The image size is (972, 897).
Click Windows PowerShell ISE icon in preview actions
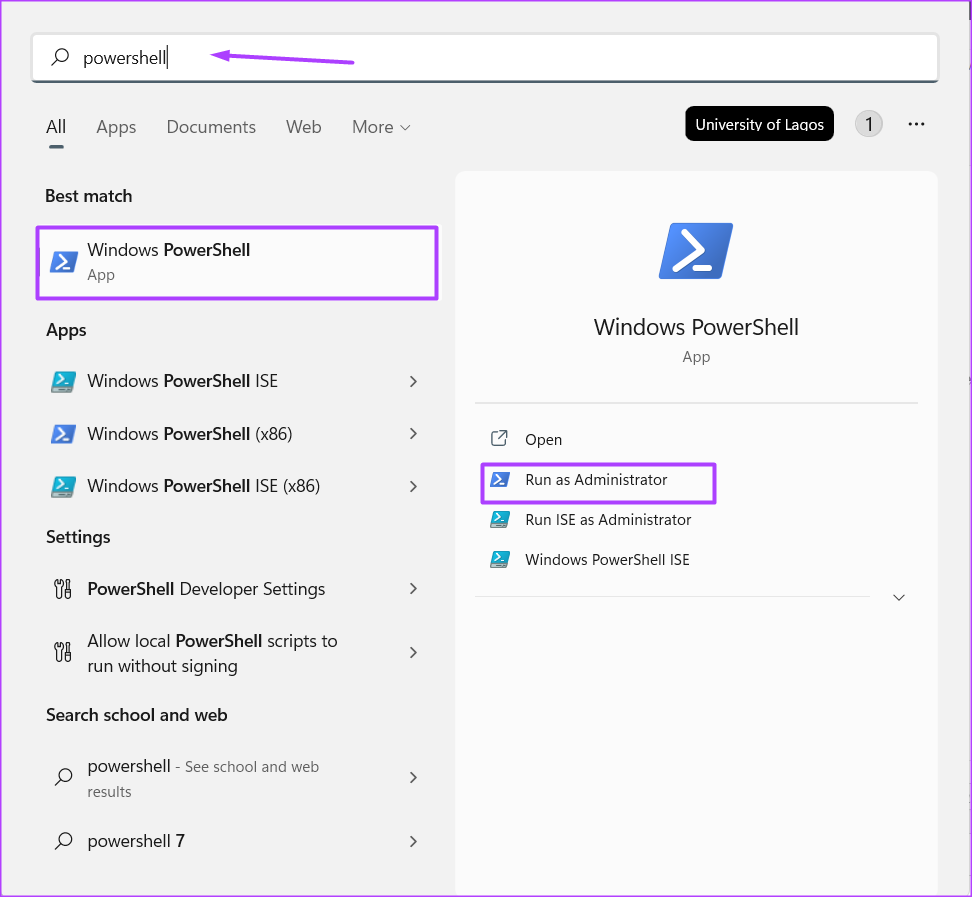click(x=500, y=560)
